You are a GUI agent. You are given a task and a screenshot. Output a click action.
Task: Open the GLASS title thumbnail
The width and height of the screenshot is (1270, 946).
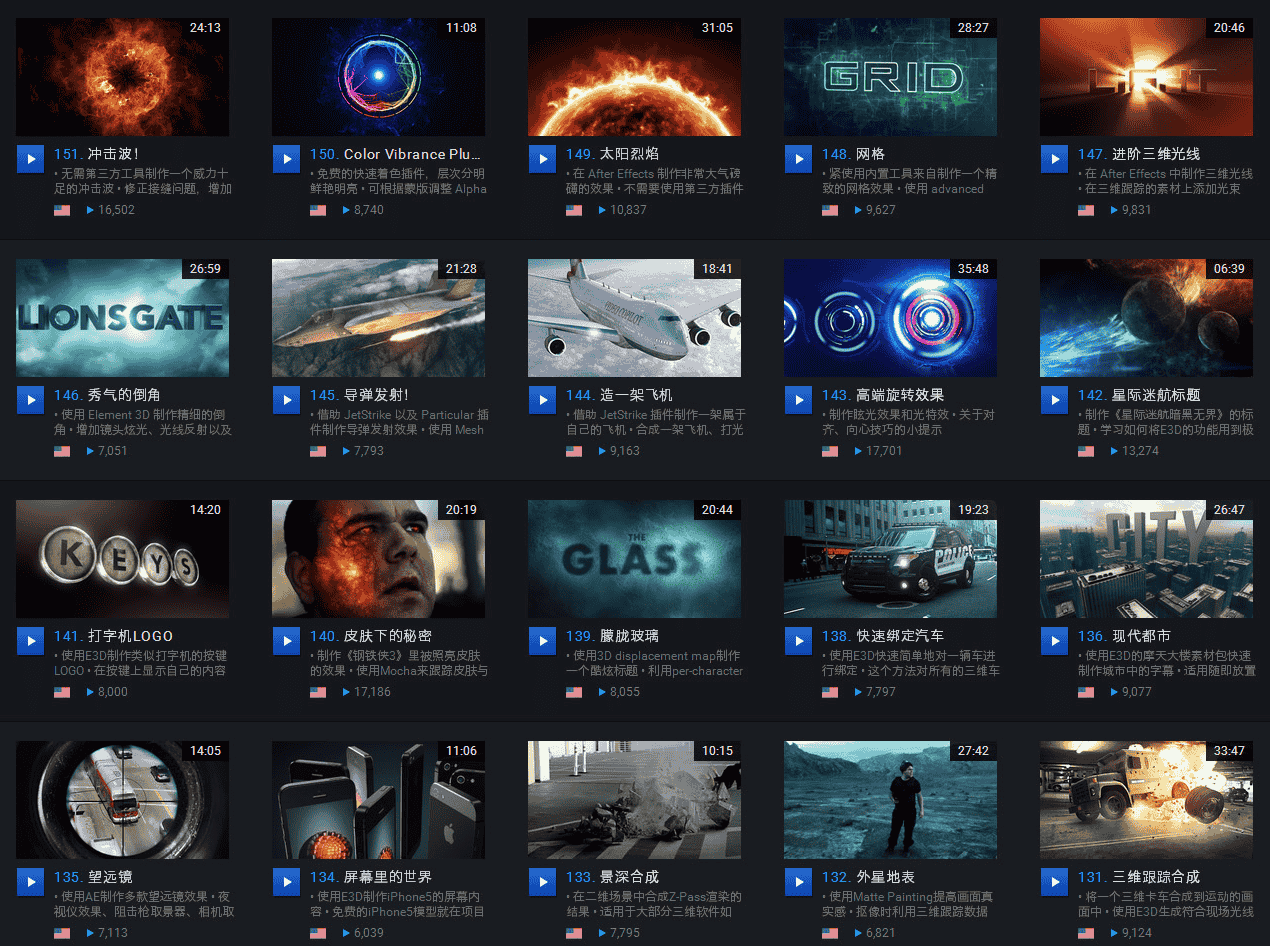pyautogui.click(x=634, y=559)
